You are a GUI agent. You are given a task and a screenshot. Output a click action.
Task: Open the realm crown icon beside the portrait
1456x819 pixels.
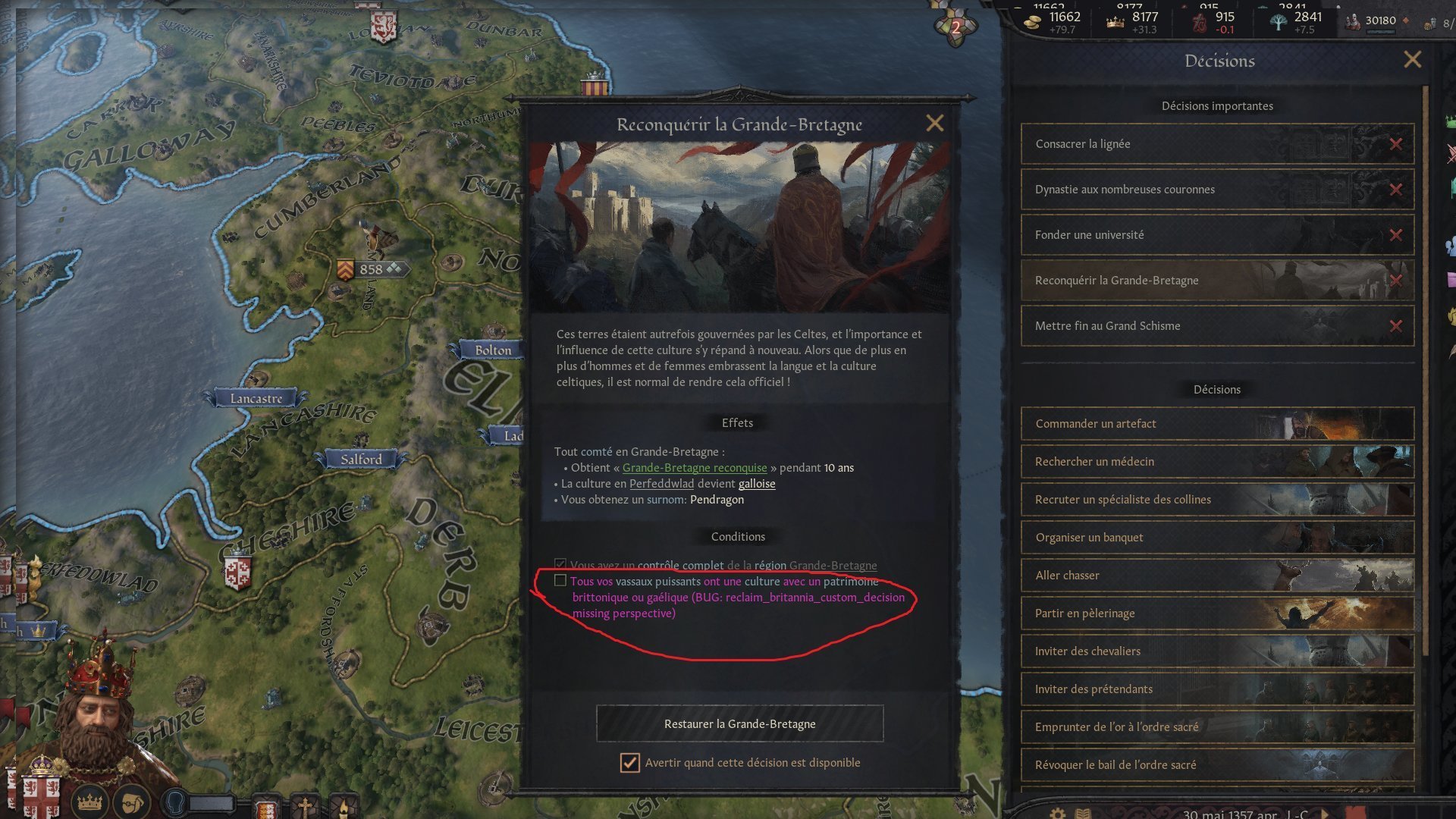tap(89, 801)
